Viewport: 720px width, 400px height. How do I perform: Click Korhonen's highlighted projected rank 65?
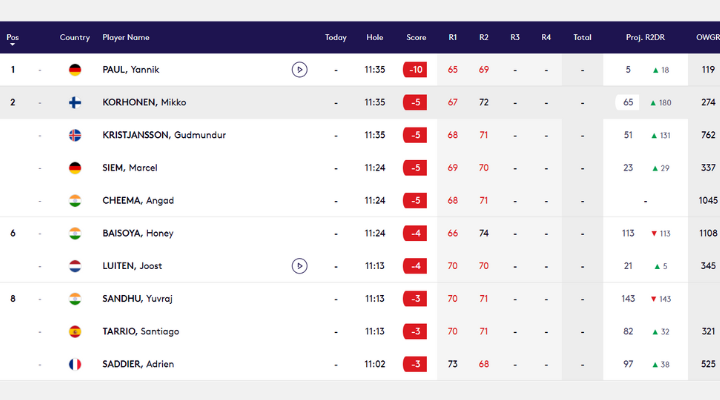point(628,102)
